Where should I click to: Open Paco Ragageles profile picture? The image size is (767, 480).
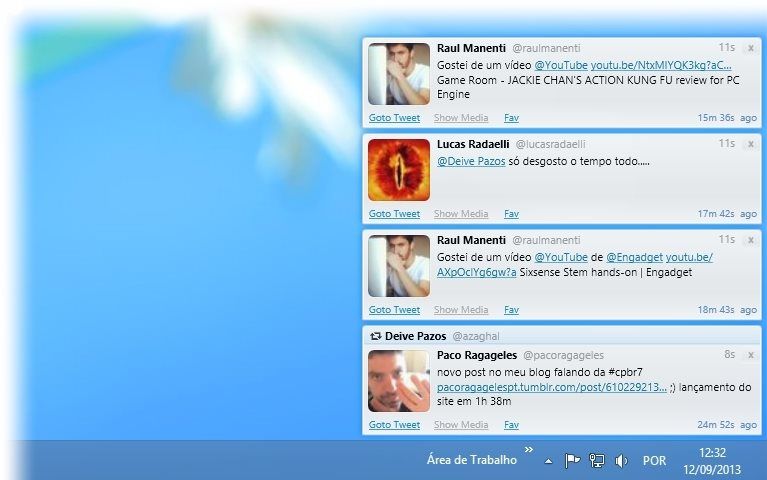399,381
